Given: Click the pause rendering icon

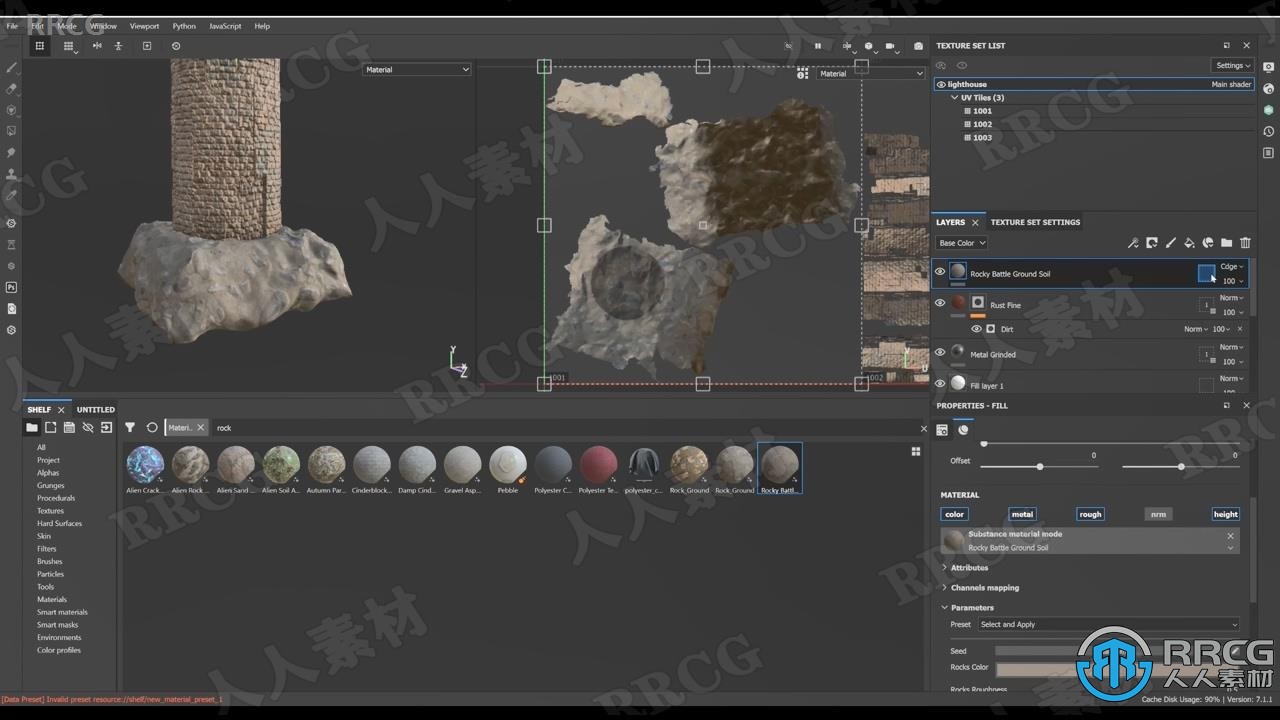Looking at the screenshot, I should click(x=818, y=46).
